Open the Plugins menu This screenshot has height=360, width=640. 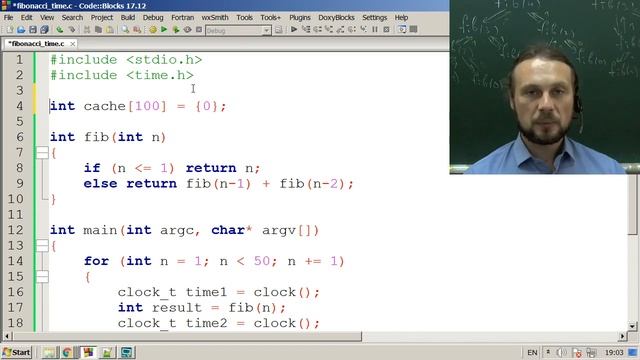[x=300, y=18]
